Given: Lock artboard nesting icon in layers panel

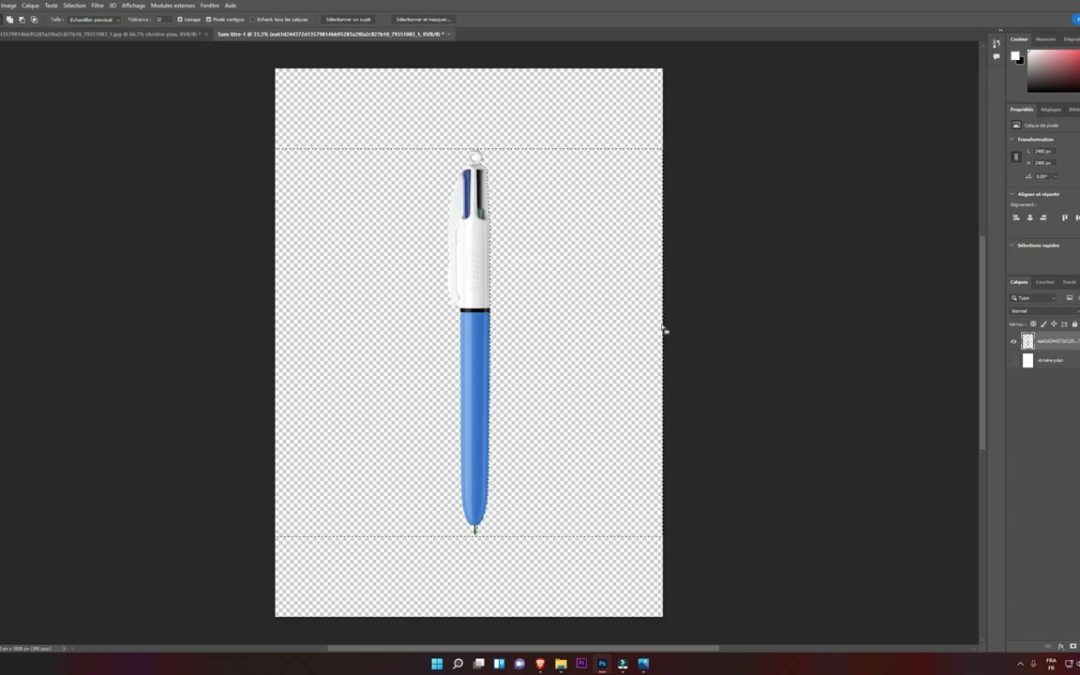Looking at the screenshot, I should pyautogui.click(x=1064, y=324).
